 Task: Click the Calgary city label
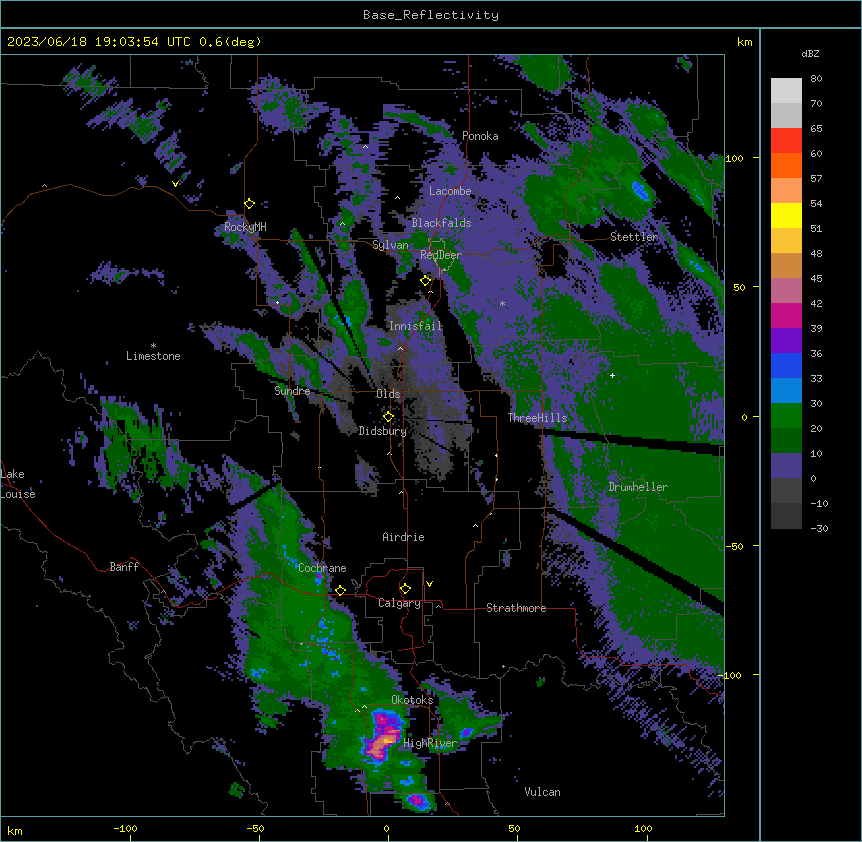pyautogui.click(x=399, y=603)
